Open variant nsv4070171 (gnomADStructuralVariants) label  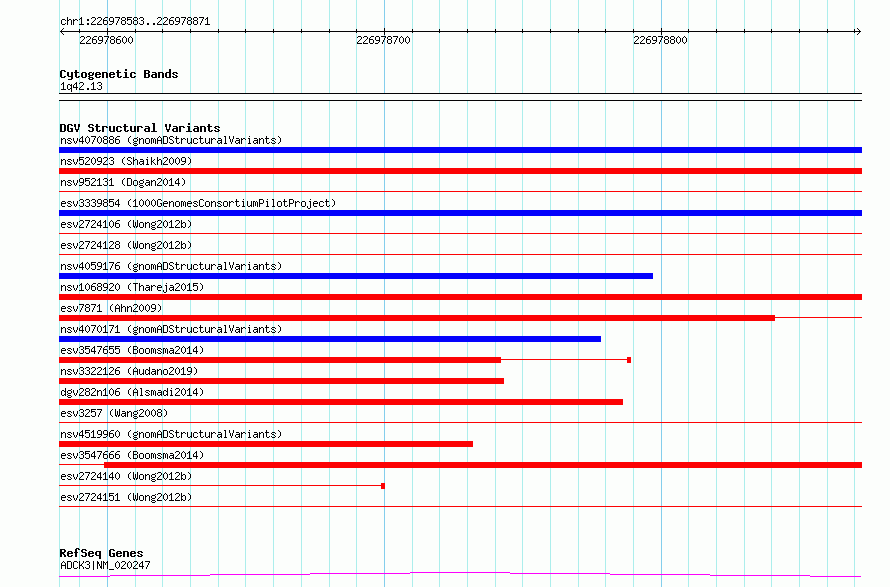coord(171,329)
